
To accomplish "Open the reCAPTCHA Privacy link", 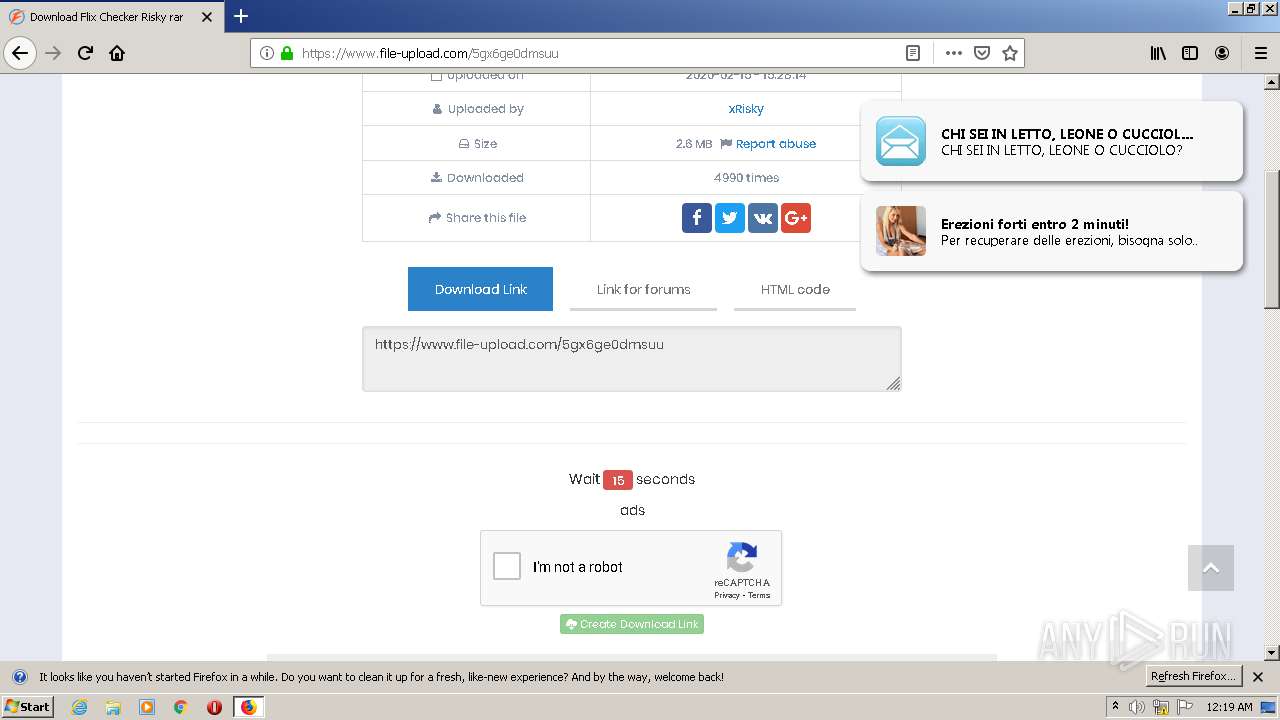I will tap(727, 595).
